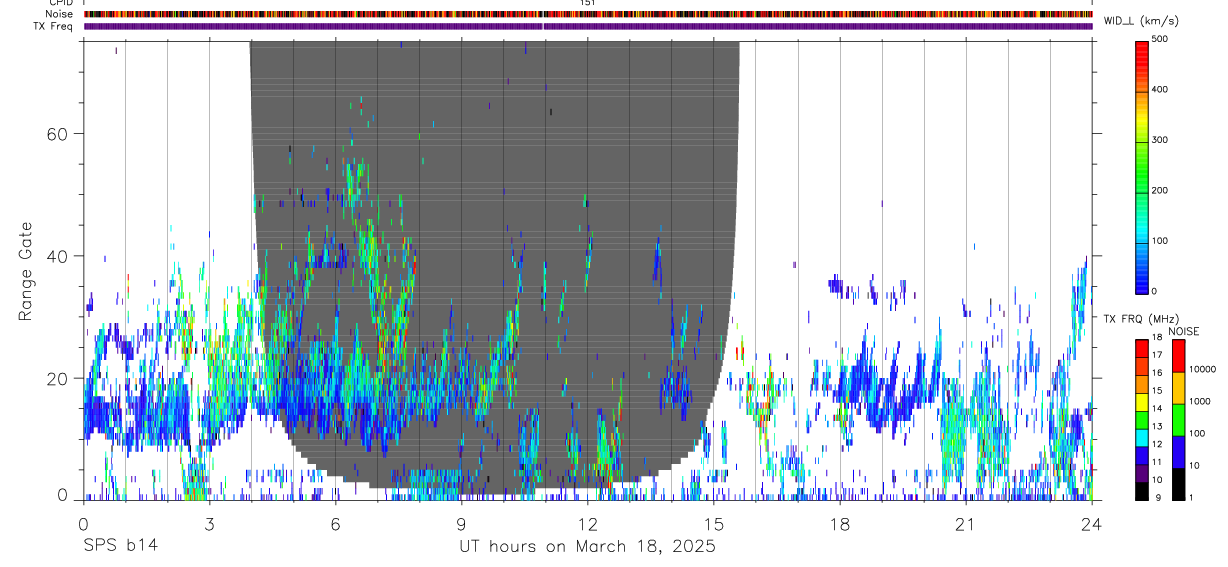Click the x-axis tick label '6'

coord(335,523)
